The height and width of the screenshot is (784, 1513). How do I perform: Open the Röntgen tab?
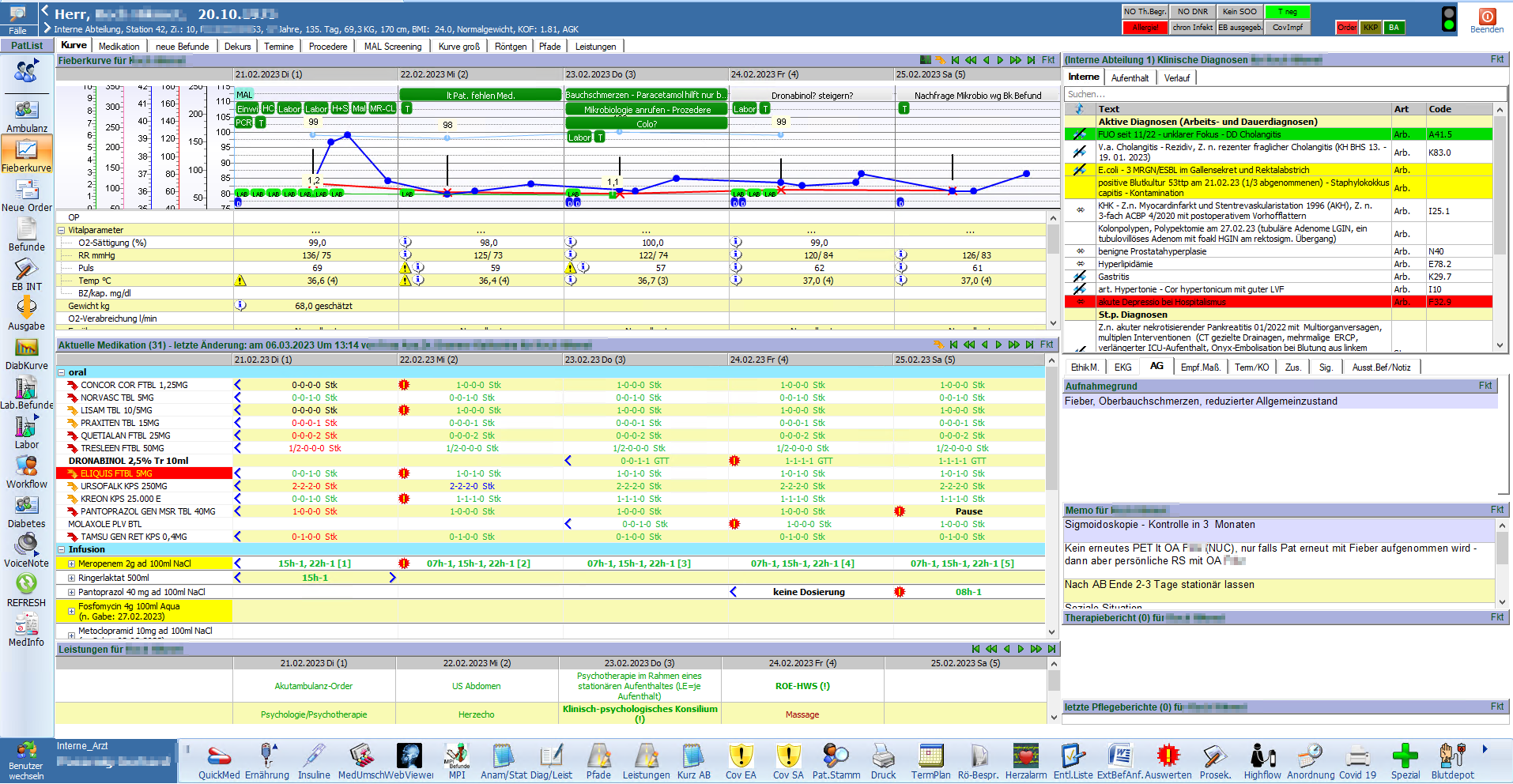[511, 47]
